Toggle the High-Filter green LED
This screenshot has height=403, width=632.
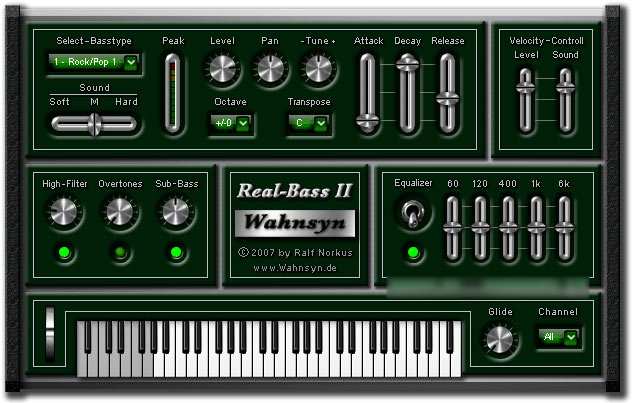pyautogui.click(x=64, y=253)
